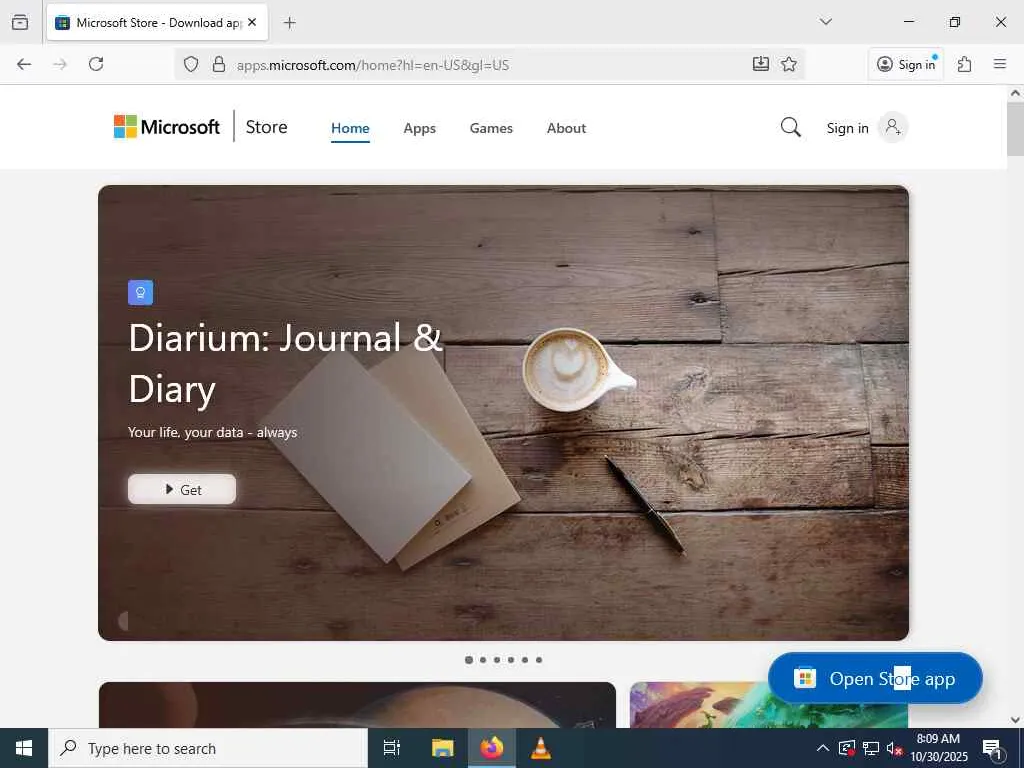Bookmark this page with the star icon

(x=789, y=64)
